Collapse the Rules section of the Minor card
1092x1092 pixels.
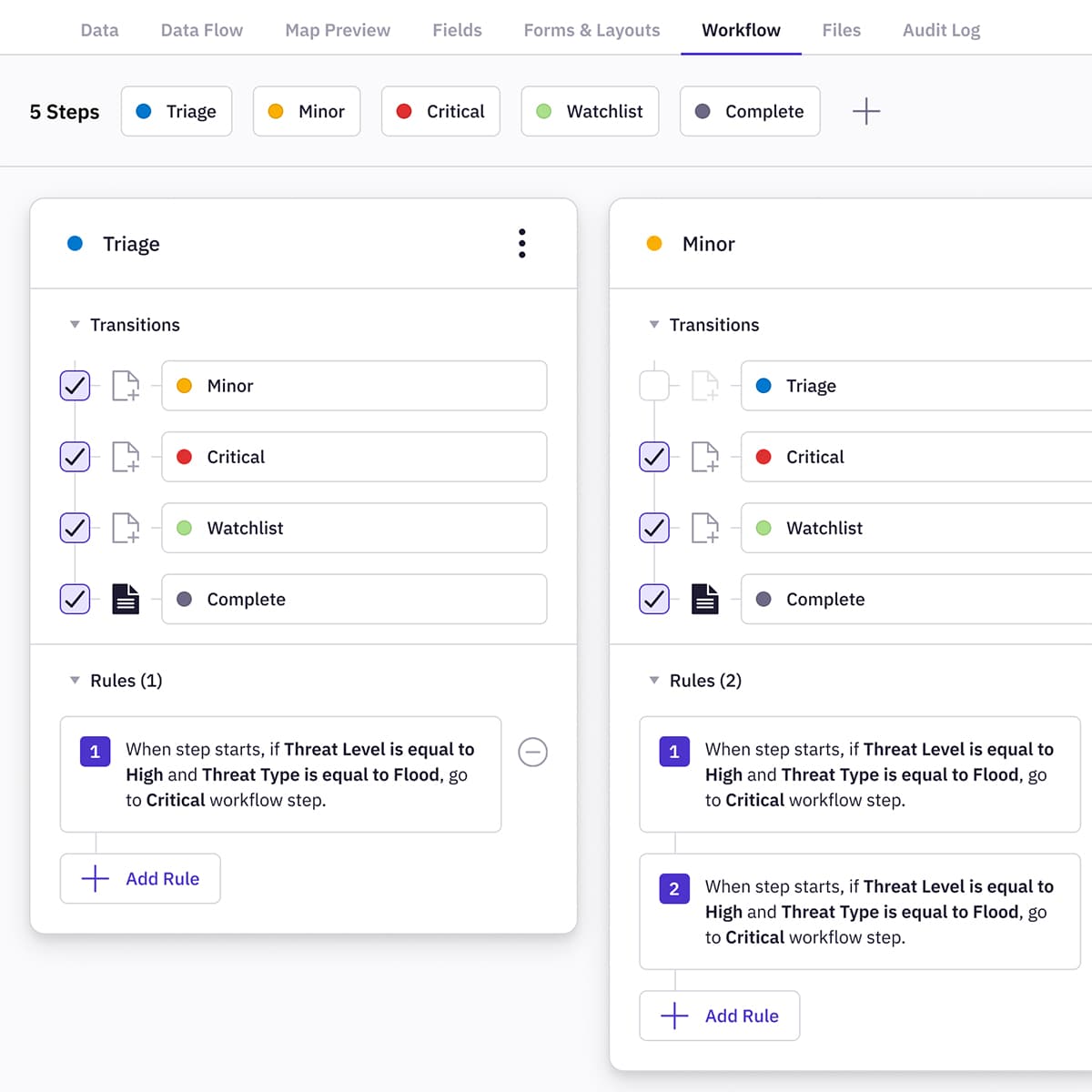[654, 680]
